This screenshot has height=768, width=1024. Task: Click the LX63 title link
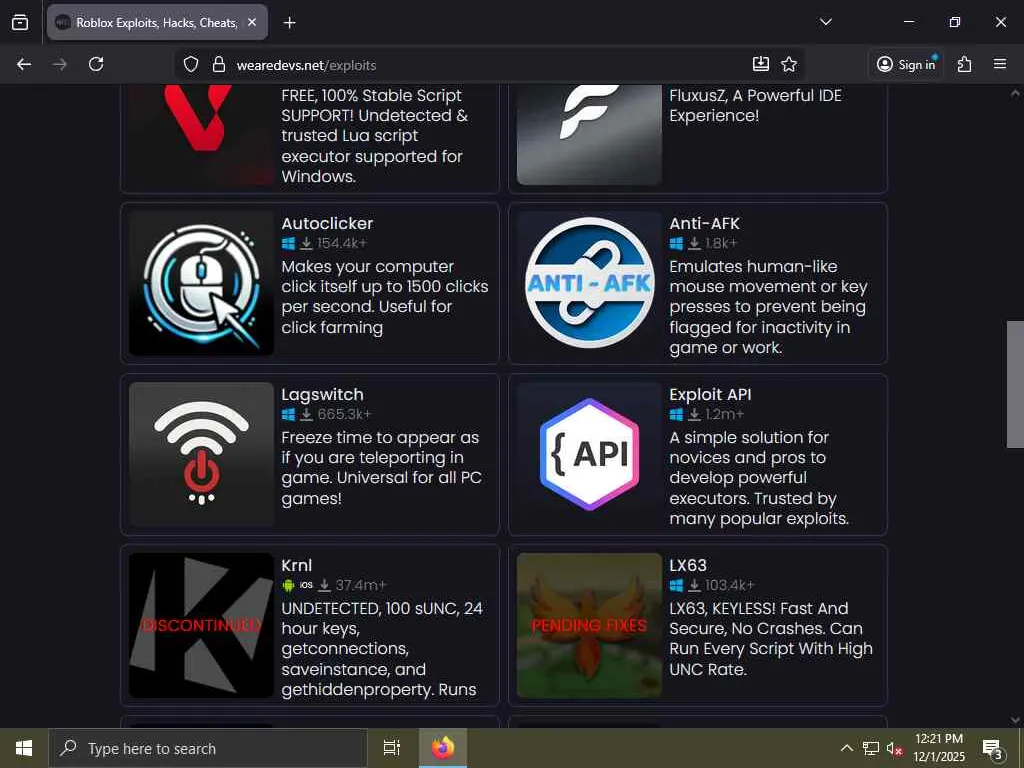pos(688,566)
